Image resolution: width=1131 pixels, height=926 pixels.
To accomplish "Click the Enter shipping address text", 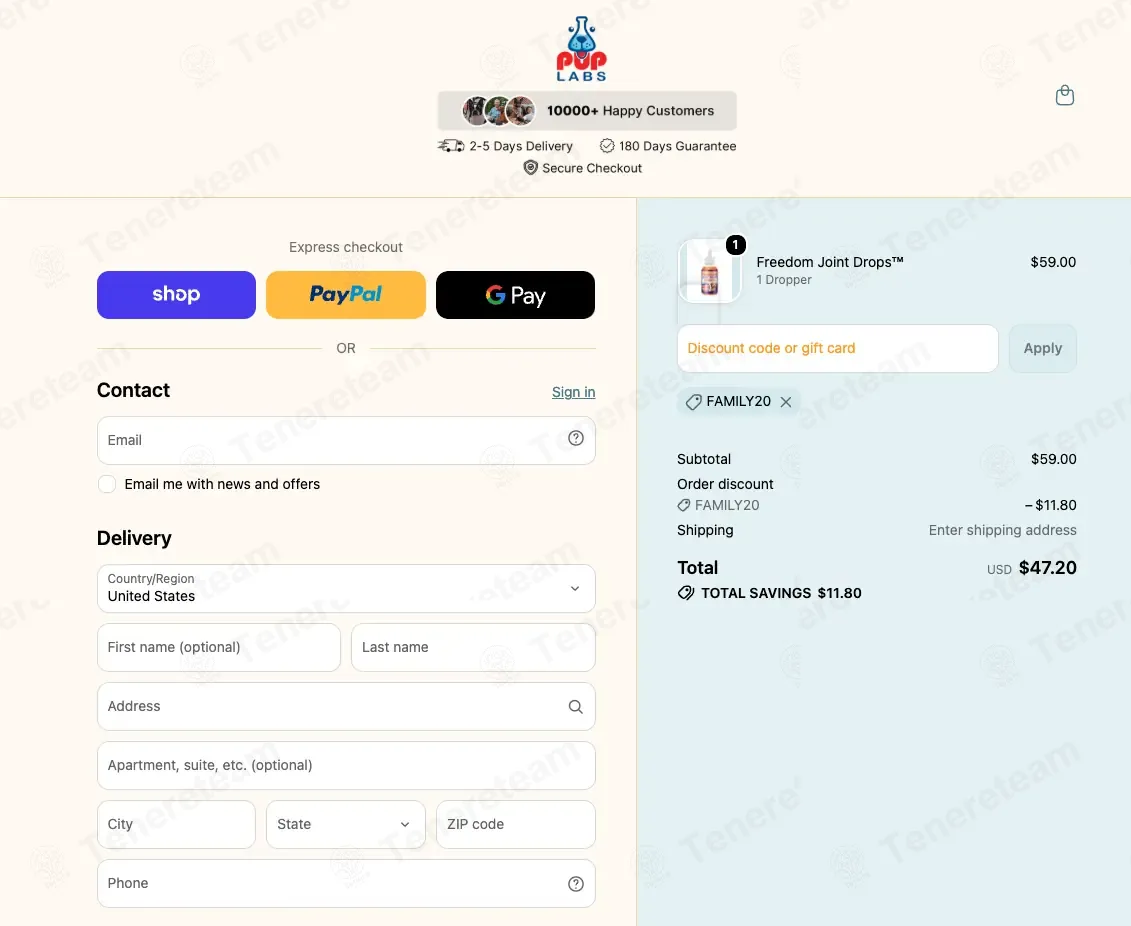I will click(1003, 530).
